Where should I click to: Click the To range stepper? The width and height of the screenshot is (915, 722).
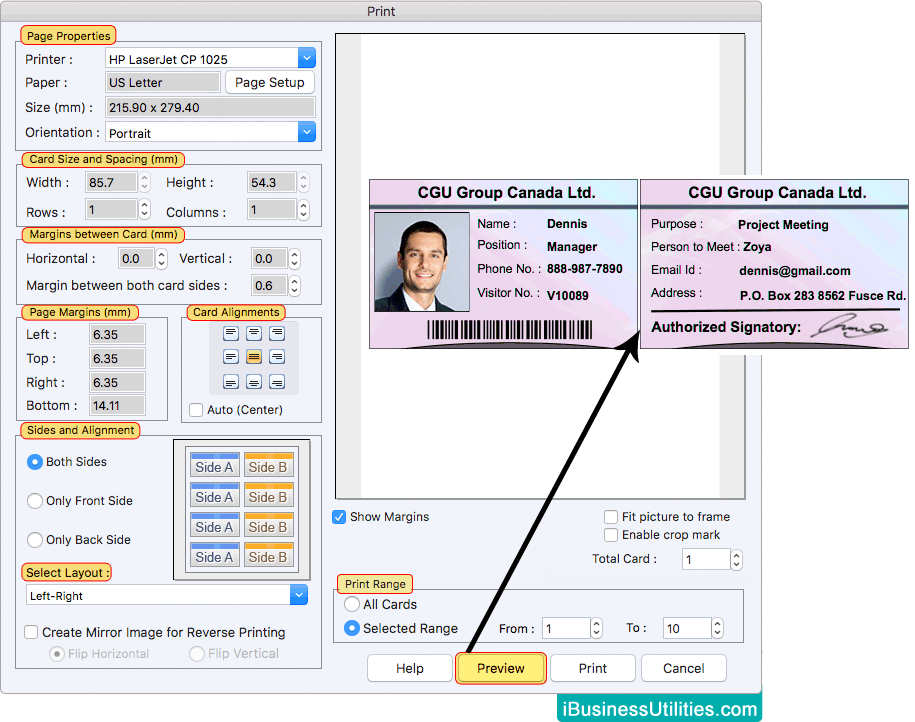pos(718,628)
